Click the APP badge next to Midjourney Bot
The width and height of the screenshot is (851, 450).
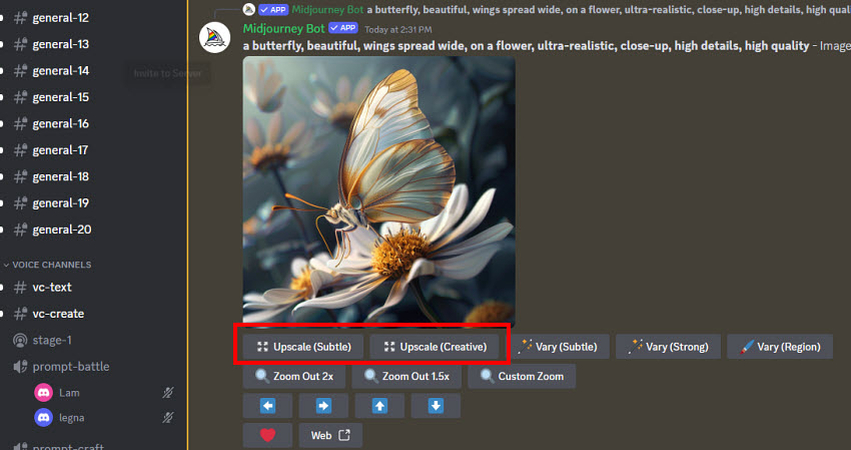pyautogui.click(x=343, y=28)
